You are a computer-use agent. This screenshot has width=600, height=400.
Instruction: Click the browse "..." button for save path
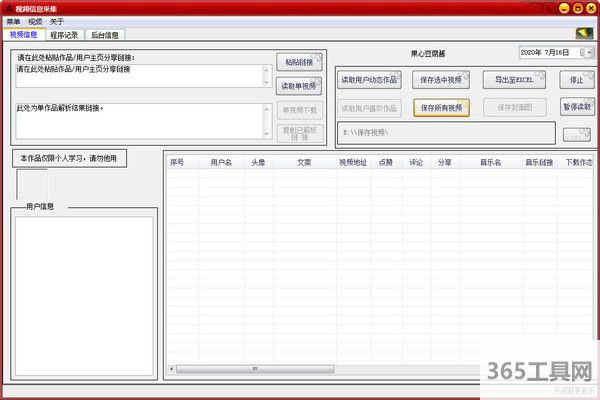click(577, 134)
